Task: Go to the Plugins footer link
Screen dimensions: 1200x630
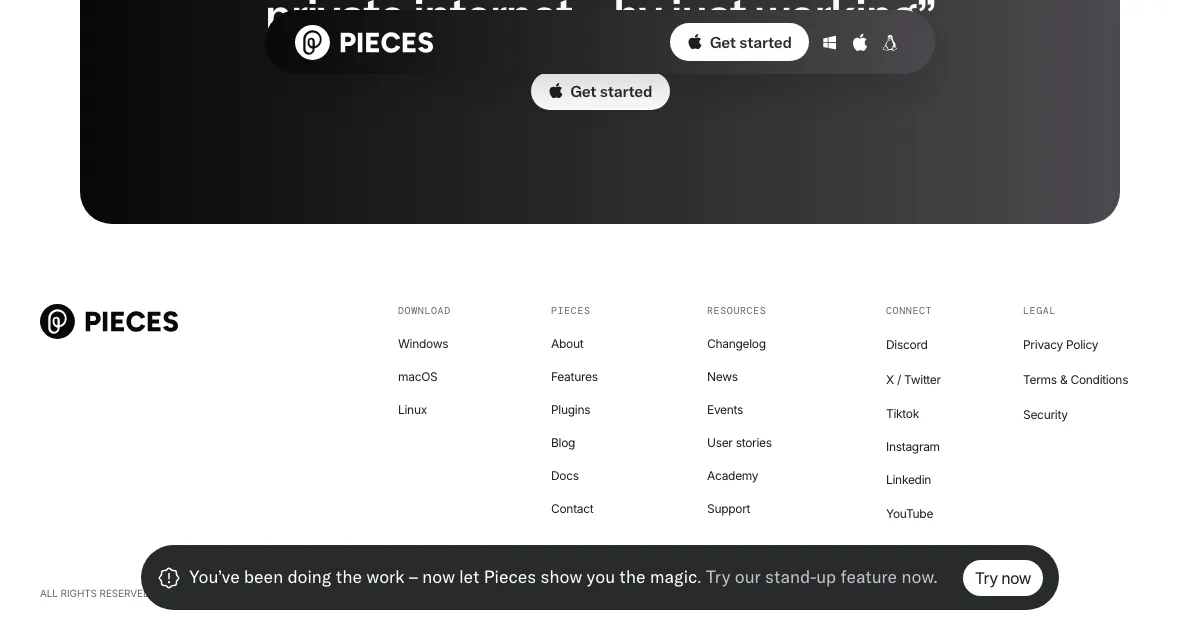Action: [570, 410]
